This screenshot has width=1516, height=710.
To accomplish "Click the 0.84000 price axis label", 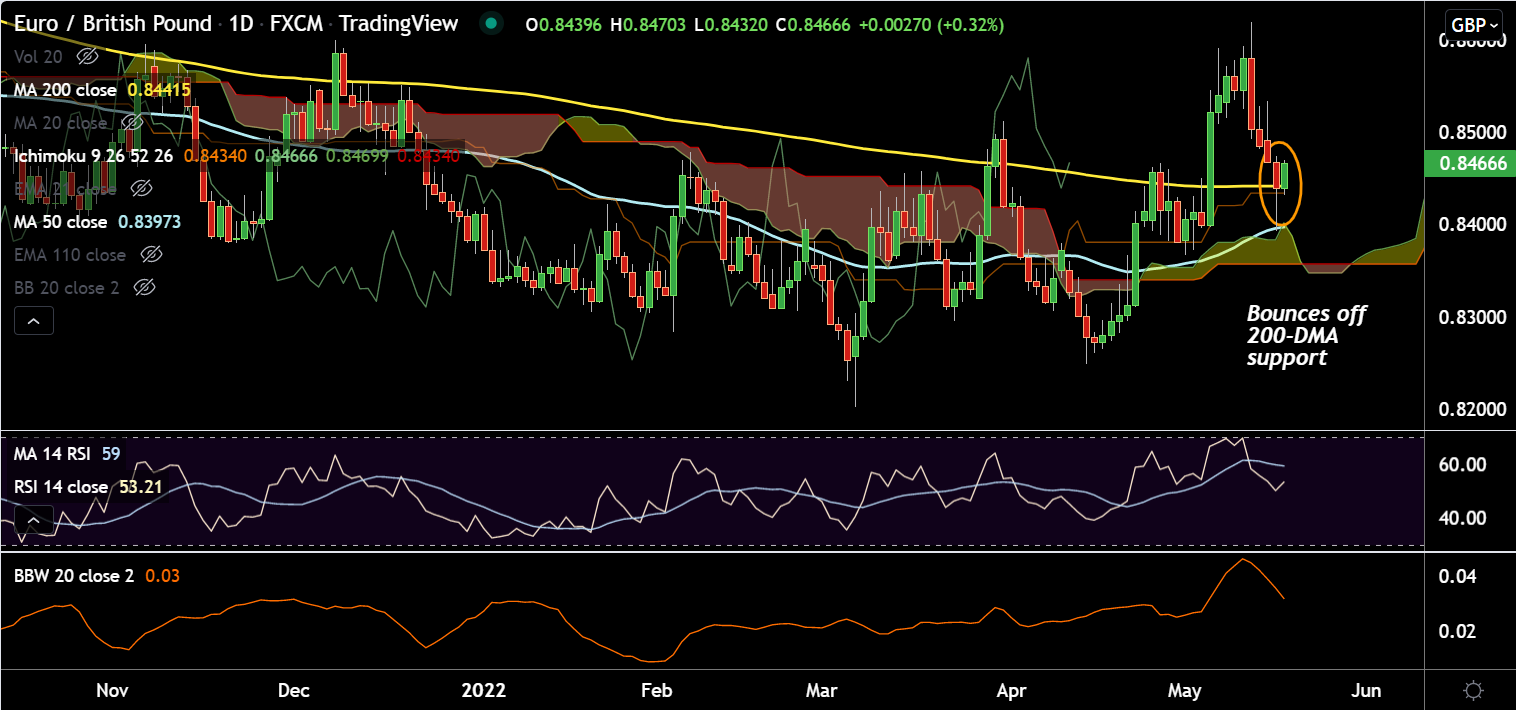I will point(1470,225).
